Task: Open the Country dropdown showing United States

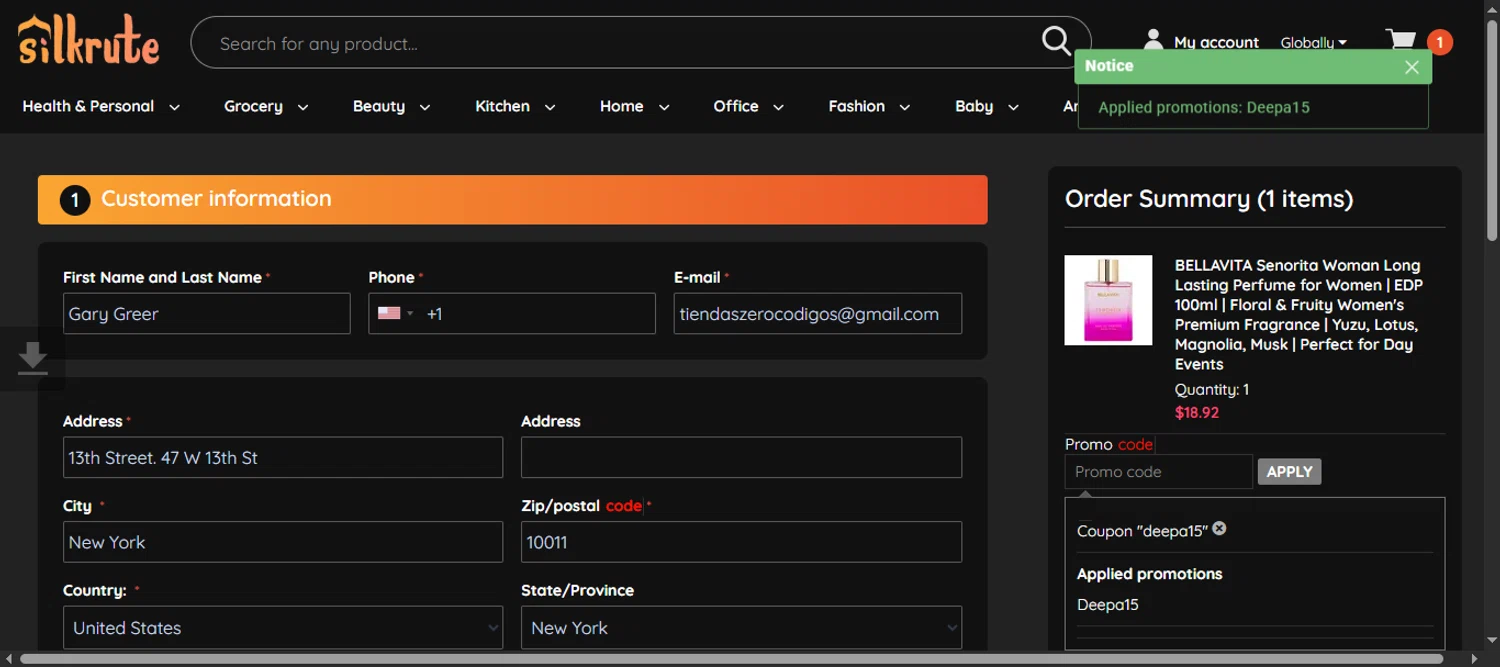Action: pos(283,628)
